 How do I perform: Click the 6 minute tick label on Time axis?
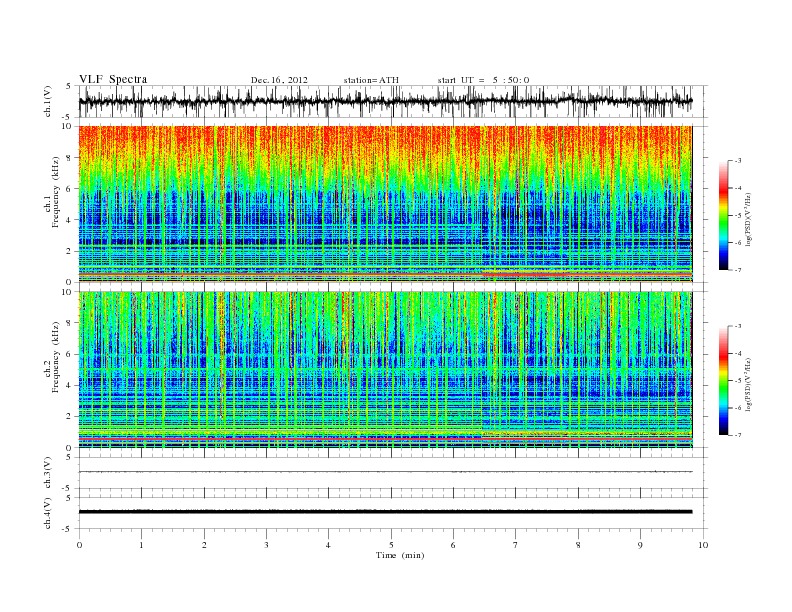pyautogui.click(x=453, y=545)
